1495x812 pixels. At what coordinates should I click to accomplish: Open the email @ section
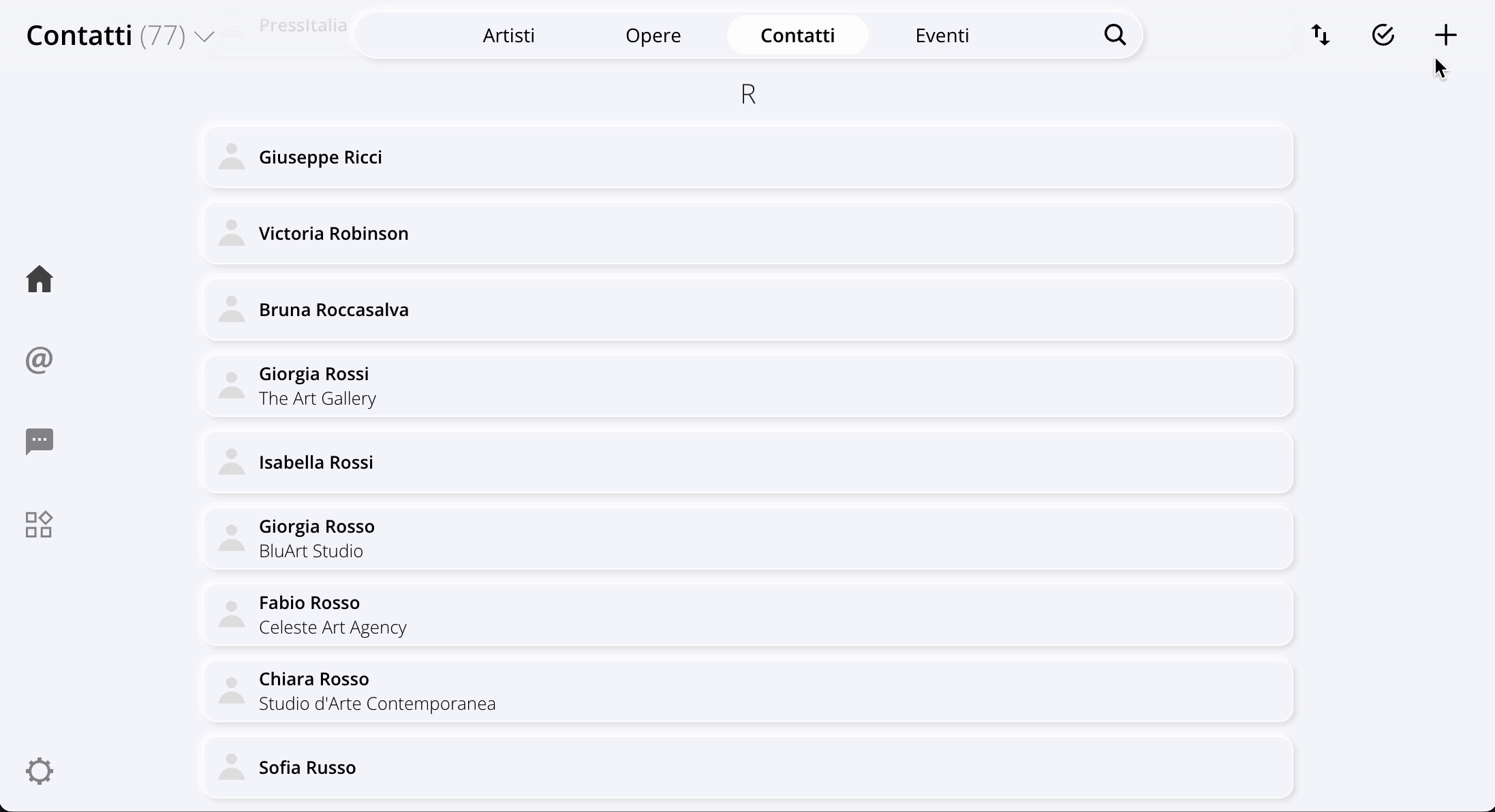coord(40,360)
